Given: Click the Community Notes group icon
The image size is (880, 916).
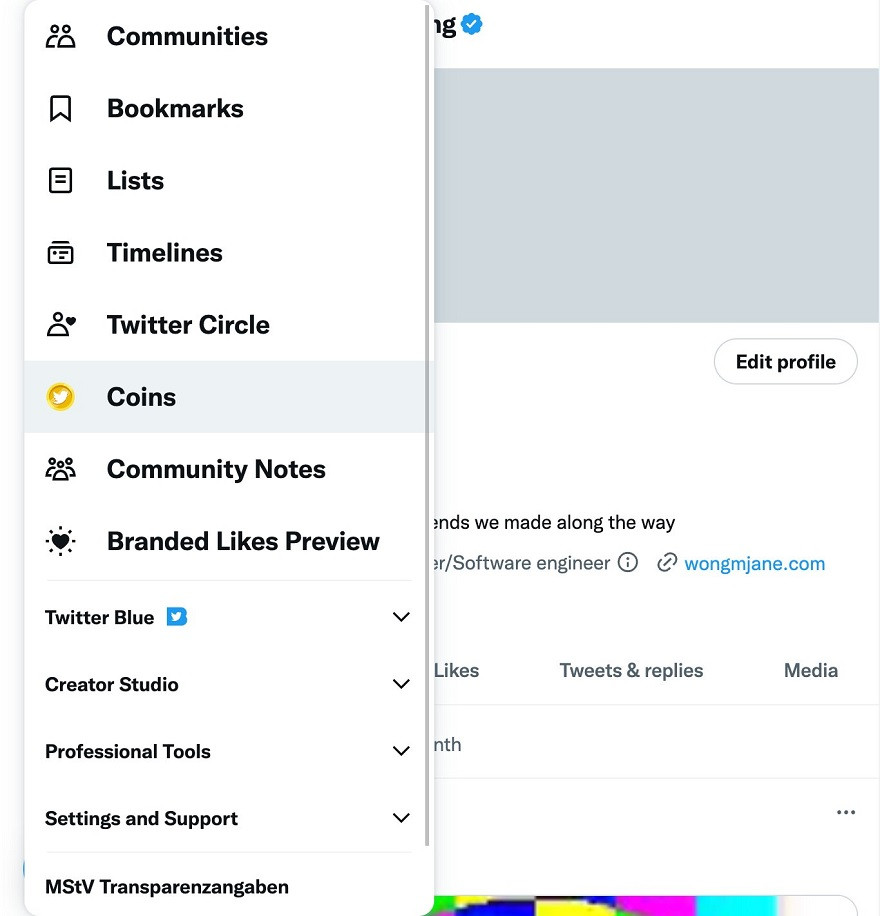Looking at the screenshot, I should tap(61, 469).
